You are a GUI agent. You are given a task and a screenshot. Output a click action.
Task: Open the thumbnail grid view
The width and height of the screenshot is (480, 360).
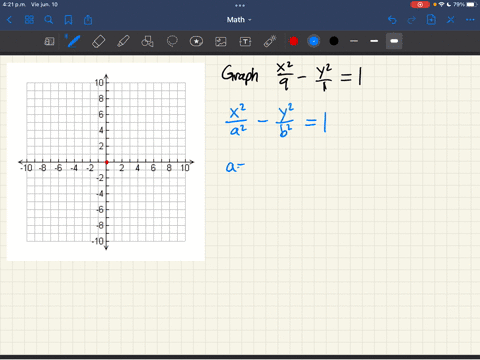tap(29, 20)
